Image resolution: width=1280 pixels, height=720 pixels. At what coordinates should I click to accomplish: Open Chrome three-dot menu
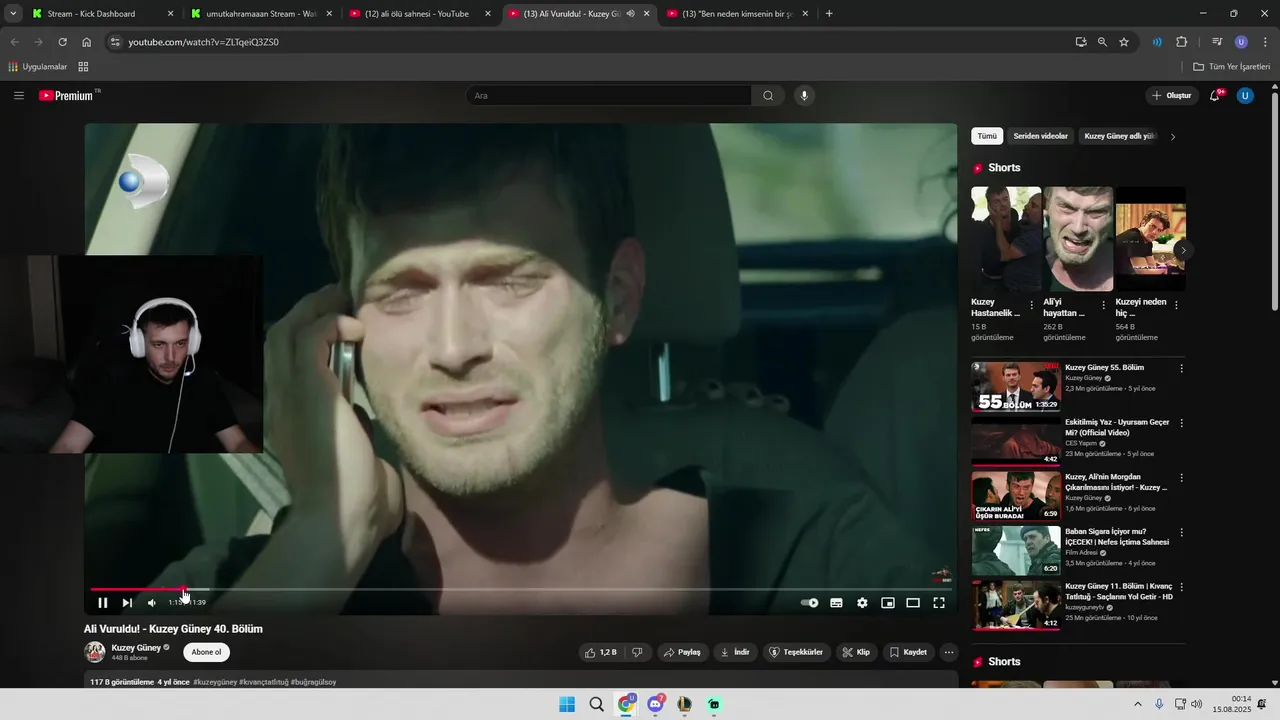coord(1265,42)
